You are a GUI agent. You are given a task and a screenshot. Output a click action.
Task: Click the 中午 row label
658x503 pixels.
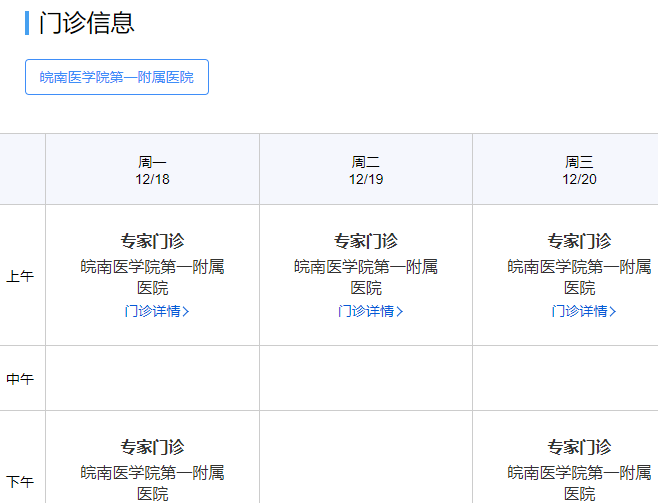click(20, 379)
